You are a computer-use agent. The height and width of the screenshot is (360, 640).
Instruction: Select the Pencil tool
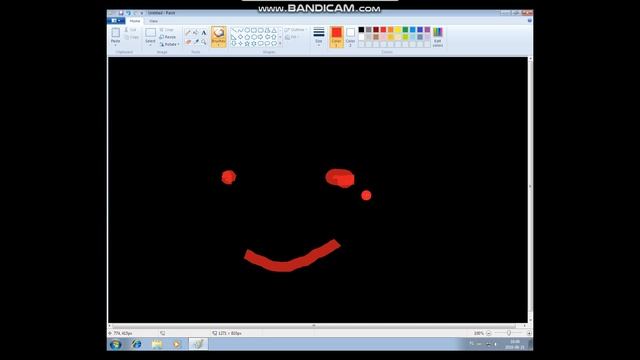pos(188,33)
